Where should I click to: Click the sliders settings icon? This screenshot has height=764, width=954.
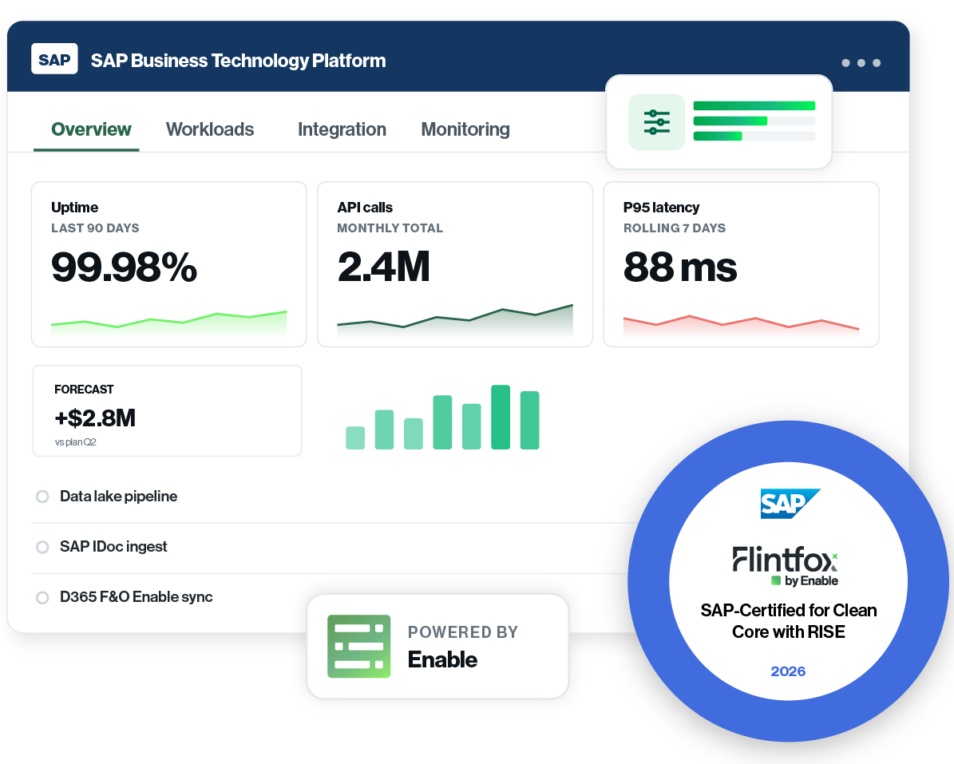point(656,122)
